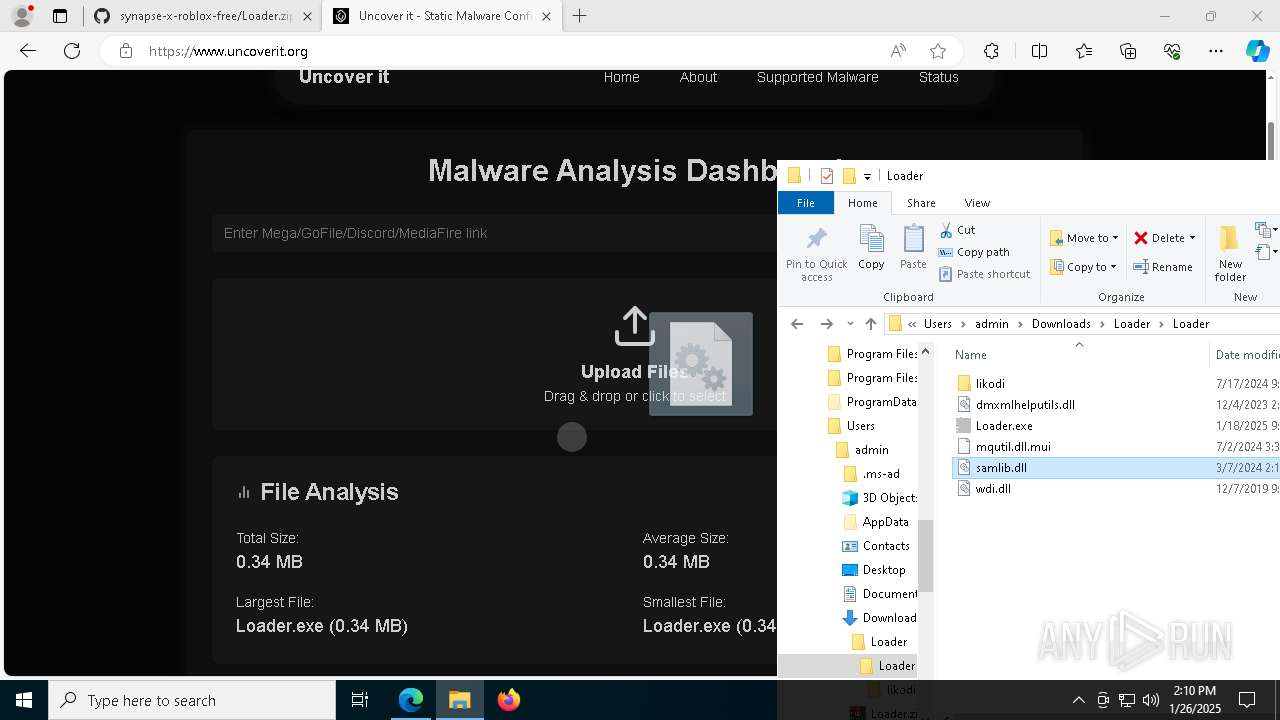Viewport: 1280px width, 720px height.
Task: Open the File tab in Explorer
Action: point(805,203)
